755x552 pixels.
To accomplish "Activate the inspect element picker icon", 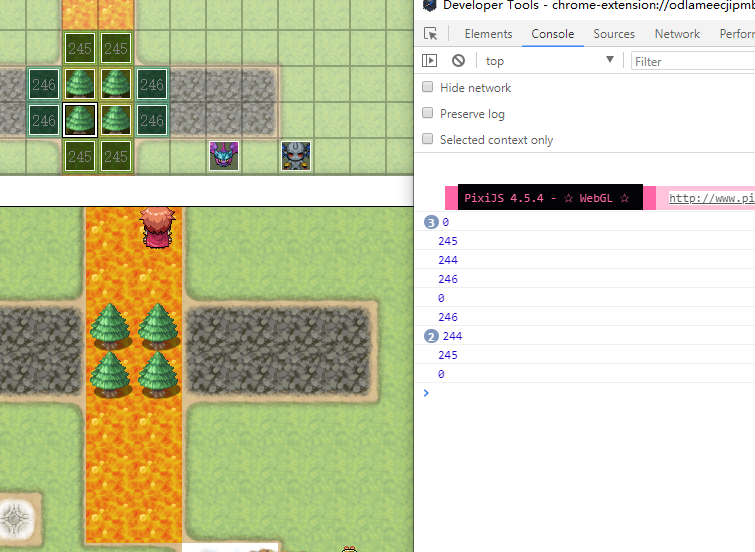I will [x=430, y=34].
